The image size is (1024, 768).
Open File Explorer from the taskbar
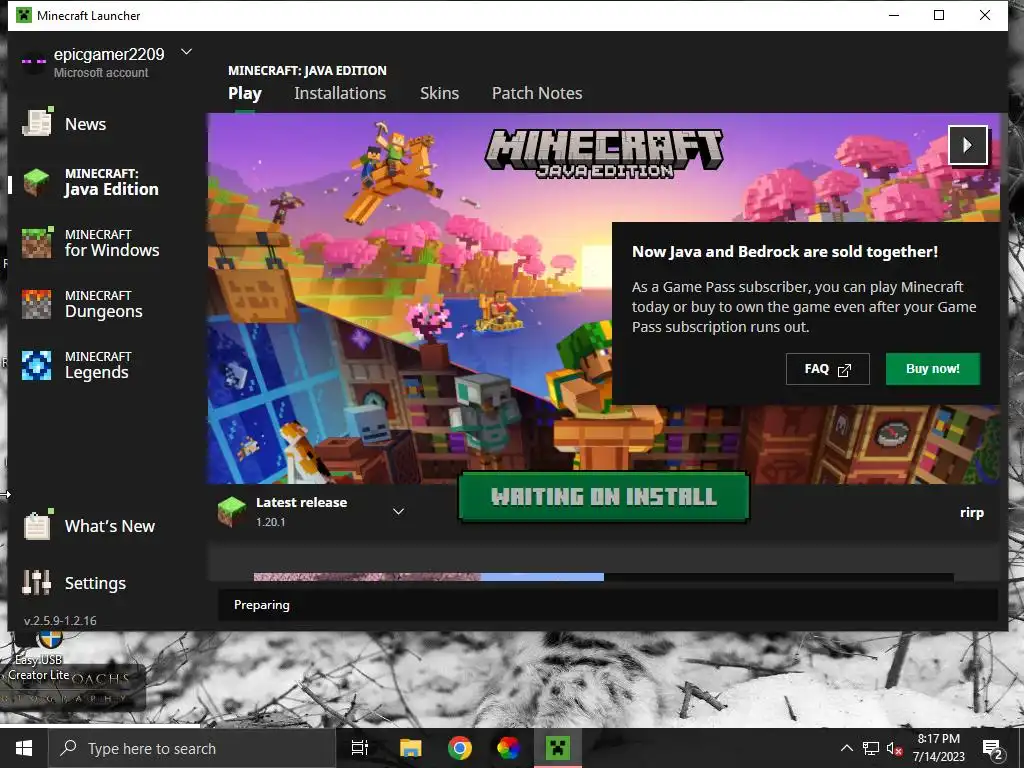(x=411, y=748)
